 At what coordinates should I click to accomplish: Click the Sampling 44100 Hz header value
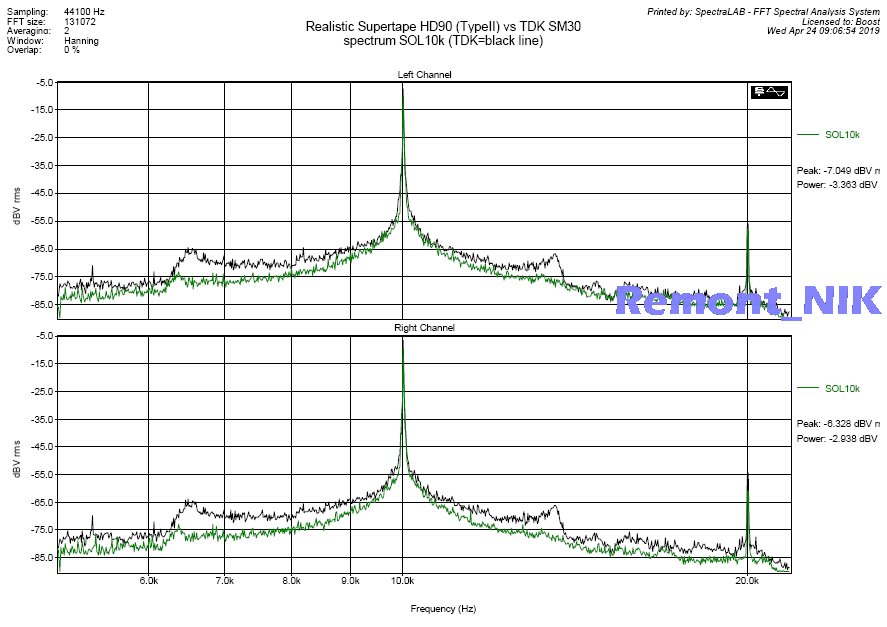pyautogui.click(x=84, y=11)
